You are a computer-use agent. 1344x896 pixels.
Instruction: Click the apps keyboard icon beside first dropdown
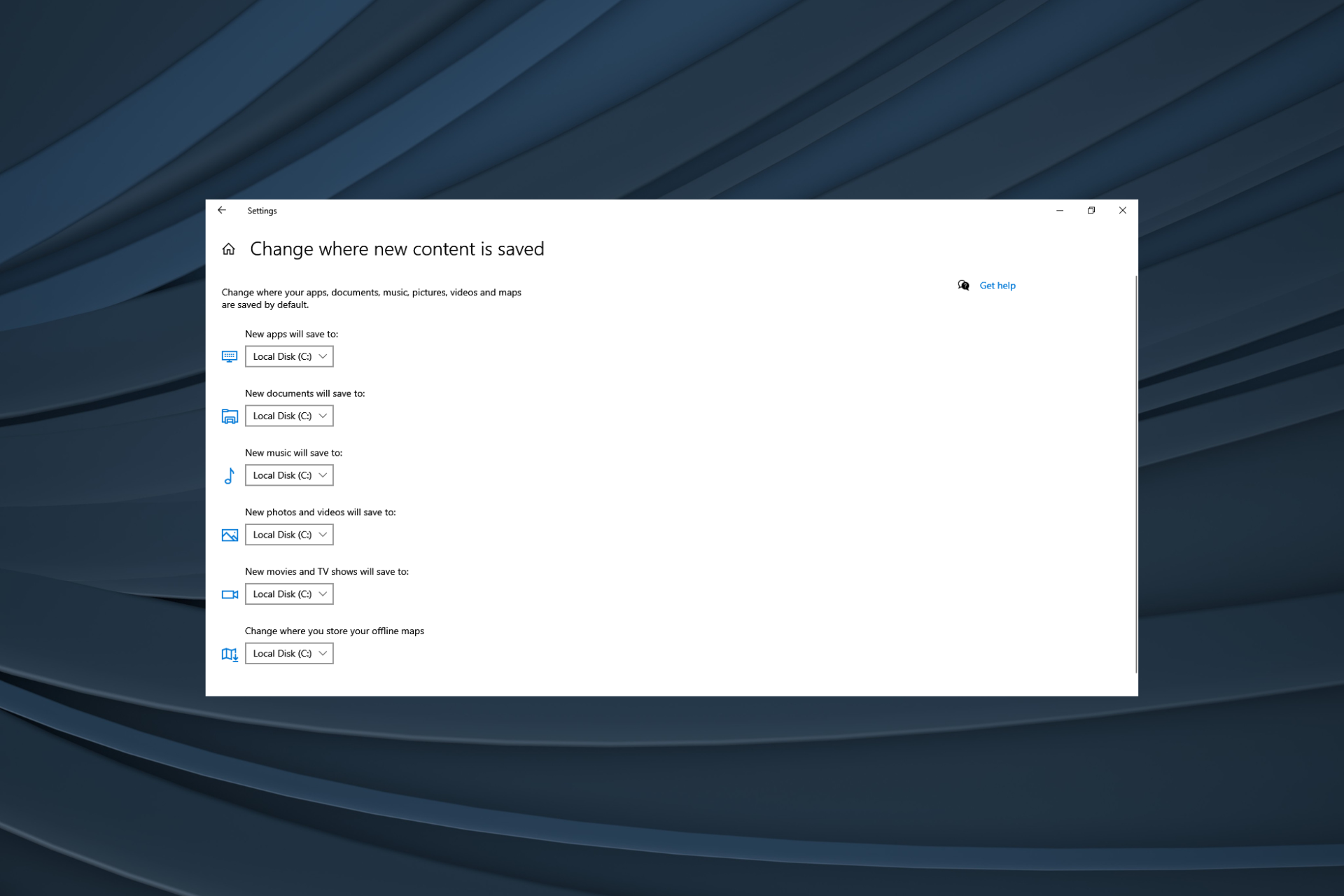tap(230, 356)
